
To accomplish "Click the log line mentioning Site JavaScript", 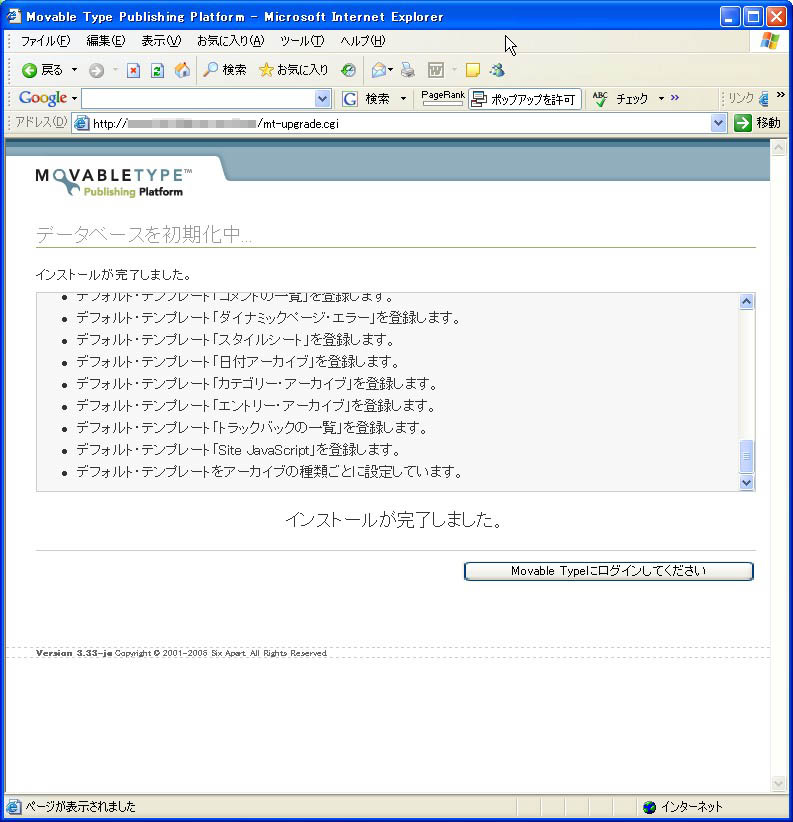I will 238,450.
